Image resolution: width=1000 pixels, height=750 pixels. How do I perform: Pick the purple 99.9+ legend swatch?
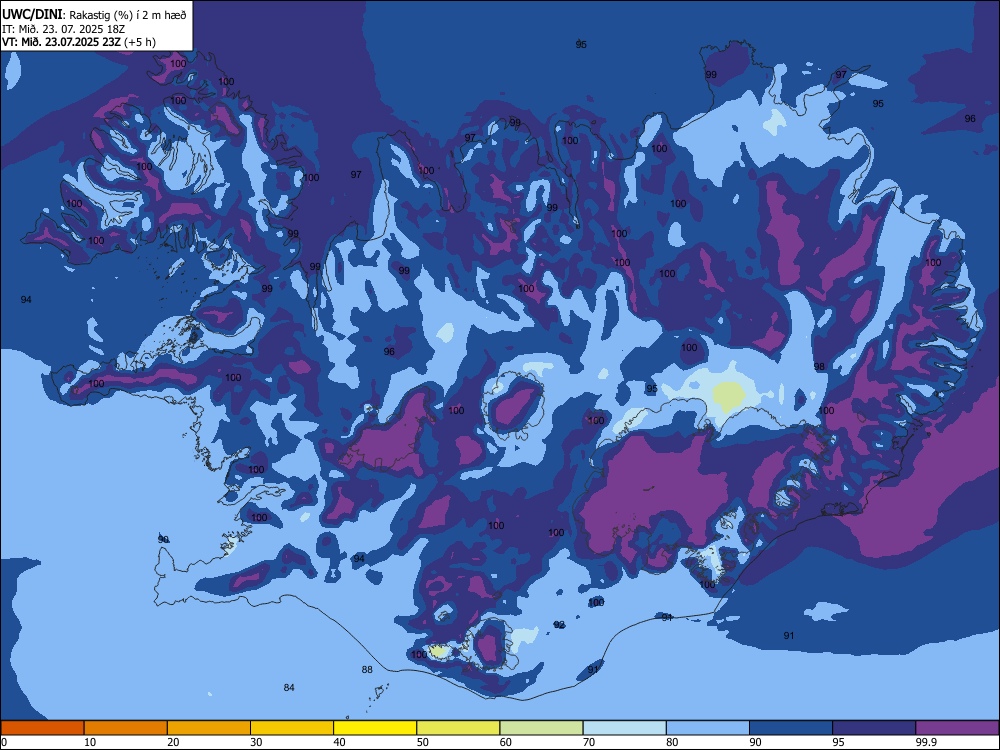coord(957,728)
